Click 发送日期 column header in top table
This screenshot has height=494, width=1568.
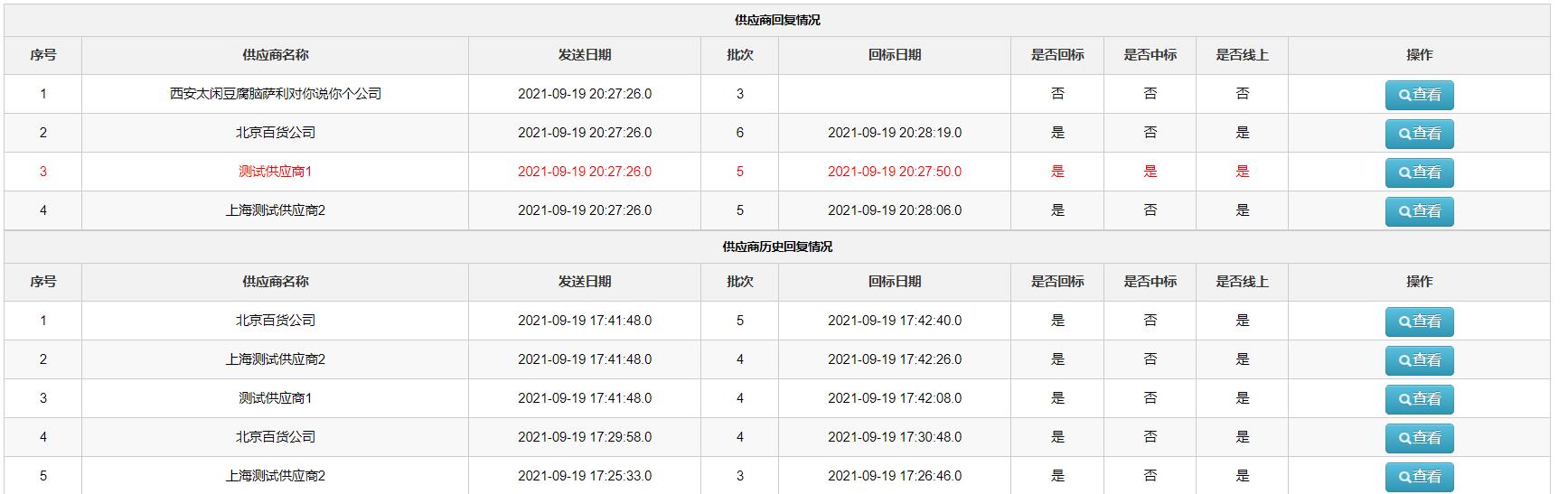pos(584,55)
